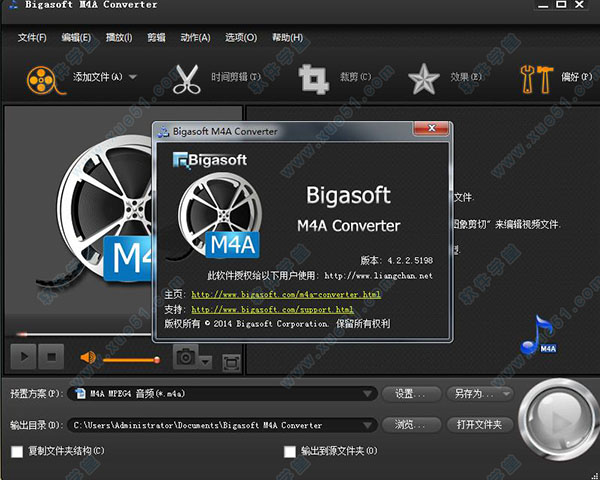Open the Edit (E) menu

click(76, 38)
